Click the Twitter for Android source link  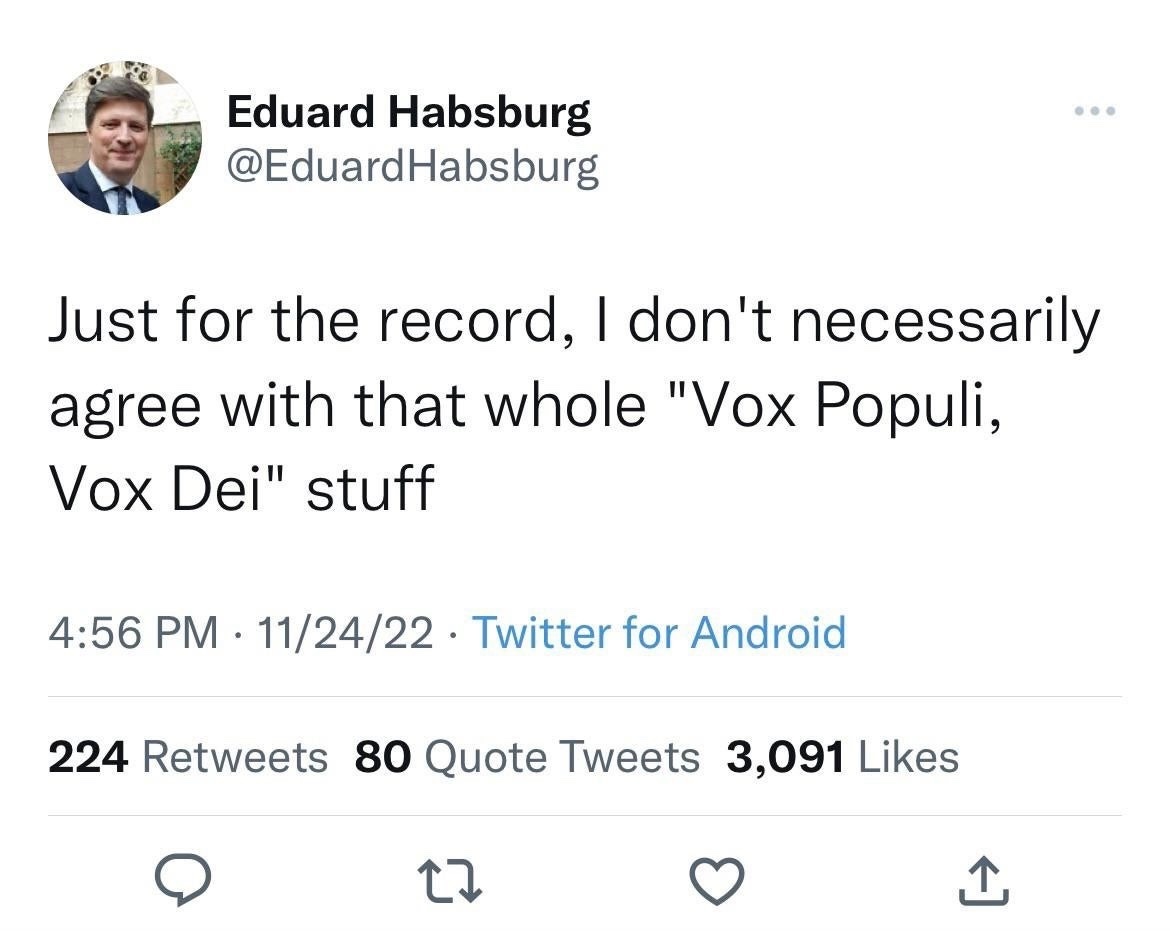pyautogui.click(x=658, y=633)
